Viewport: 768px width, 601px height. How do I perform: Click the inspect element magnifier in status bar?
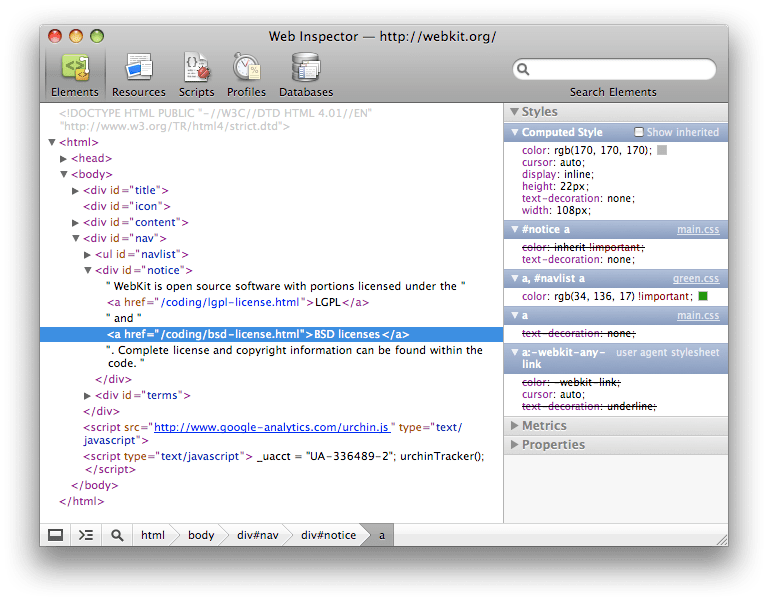point(117,535)
